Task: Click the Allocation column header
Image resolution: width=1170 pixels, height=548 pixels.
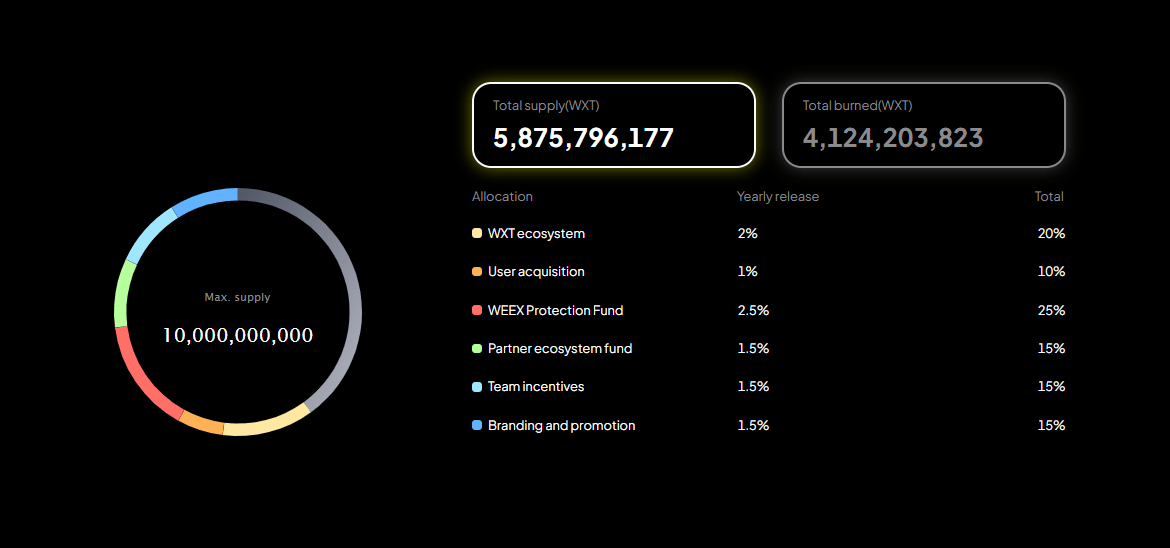Action: [x=502, y=197]
